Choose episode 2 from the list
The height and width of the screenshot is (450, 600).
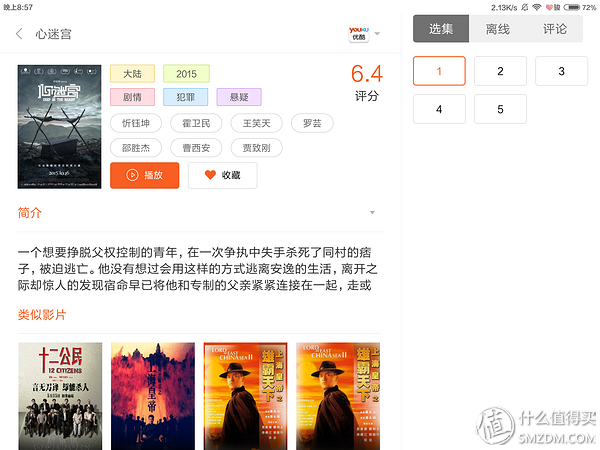[x=500, y=71]
